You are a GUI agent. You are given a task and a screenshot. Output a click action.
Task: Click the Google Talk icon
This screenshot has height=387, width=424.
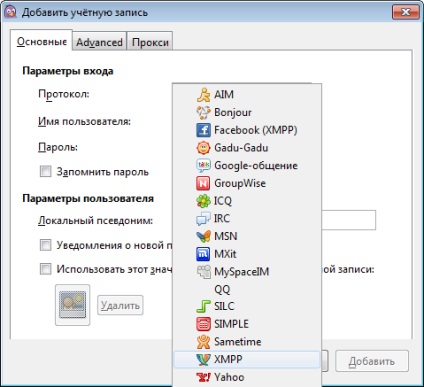[203, 165]
